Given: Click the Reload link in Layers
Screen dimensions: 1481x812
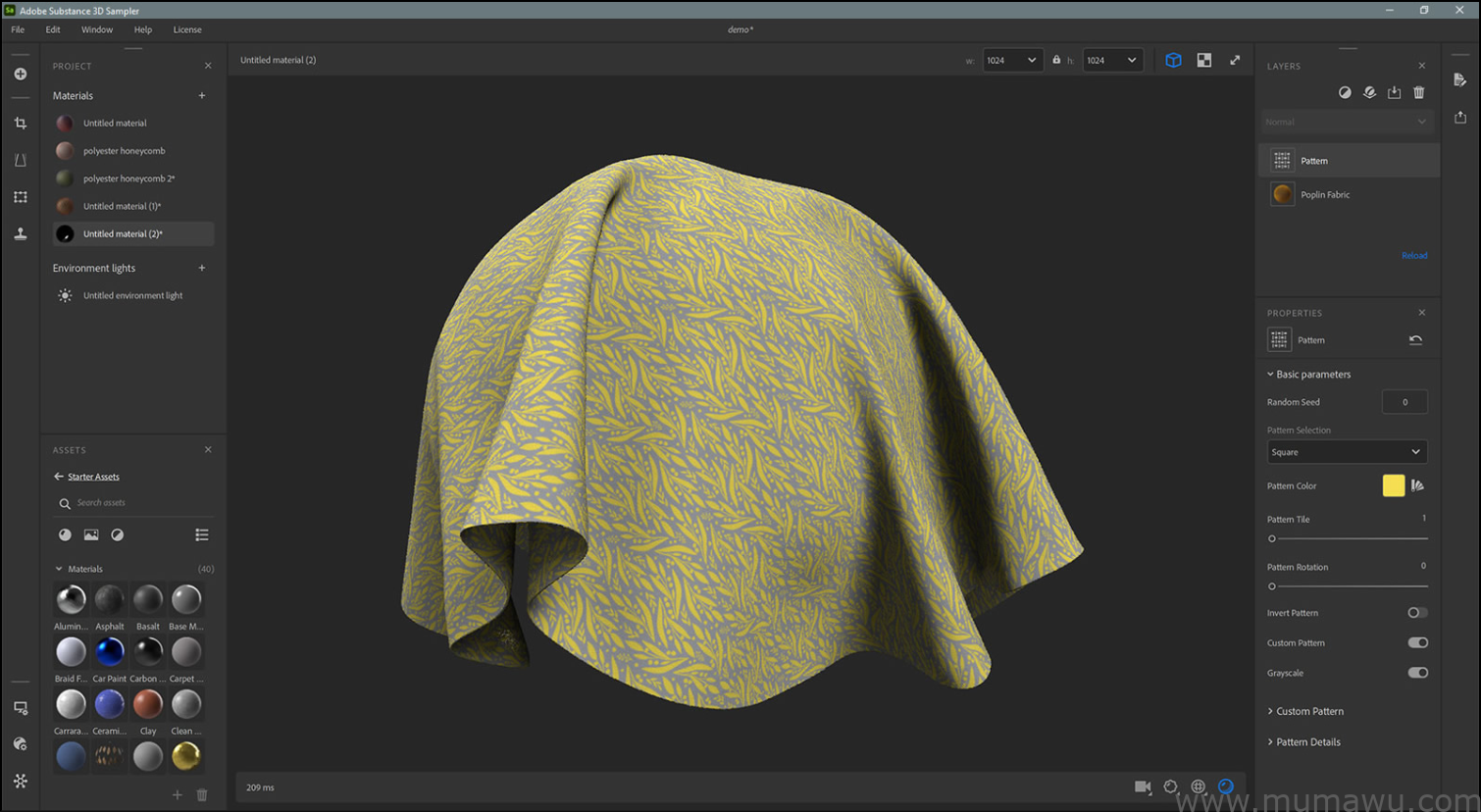Looking at the screenshot, I should pos(1414,256).
